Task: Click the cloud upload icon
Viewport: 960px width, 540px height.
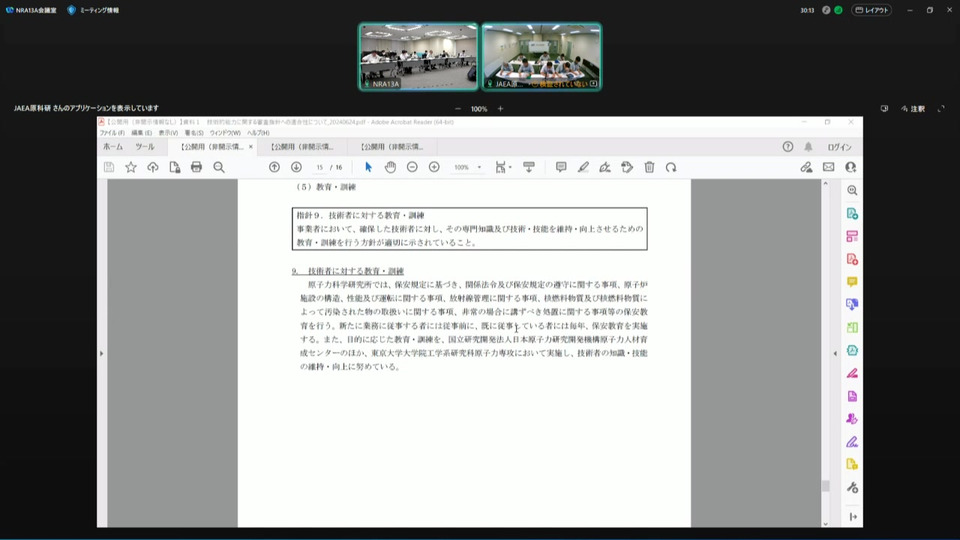Action: click(x=152, y=167)
